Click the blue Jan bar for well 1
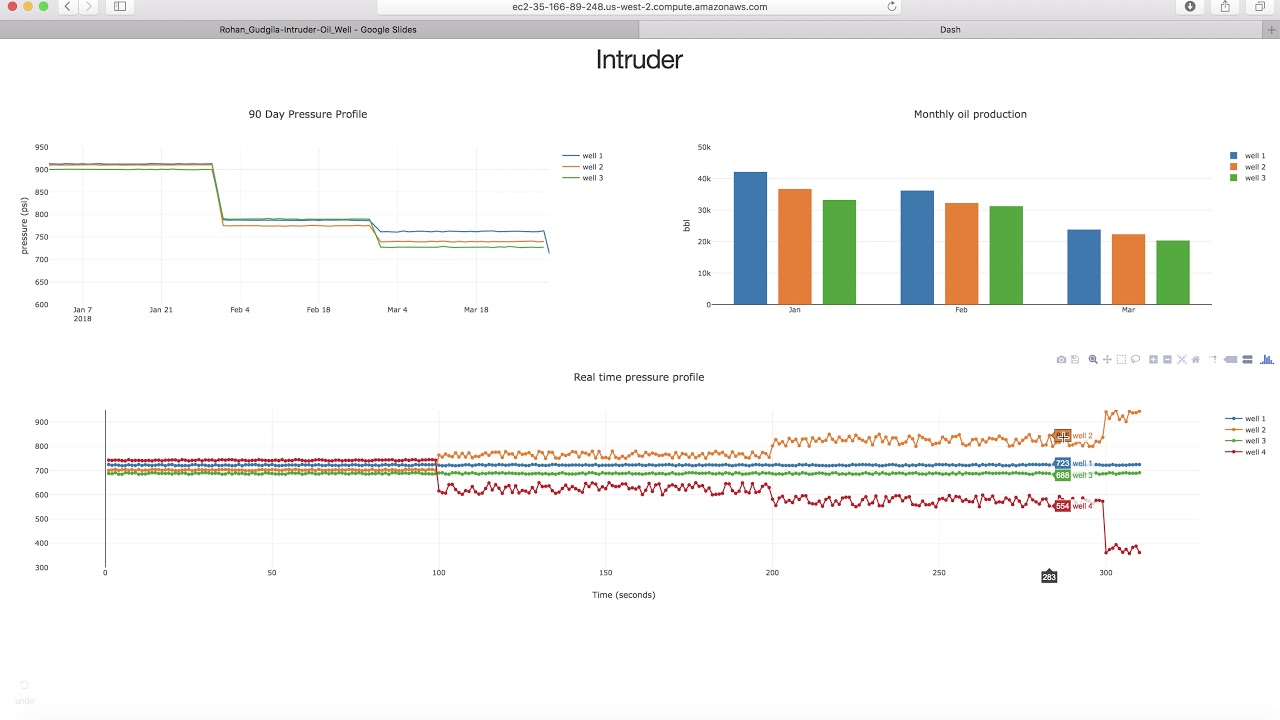The height and width of the screenshot is (720, 1280). (x=750, y=238)
